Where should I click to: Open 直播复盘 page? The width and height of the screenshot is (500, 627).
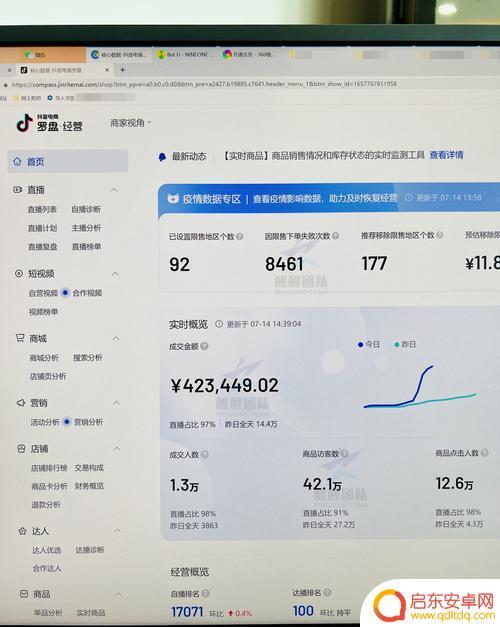pyautogui.click(x=43, y=247)
